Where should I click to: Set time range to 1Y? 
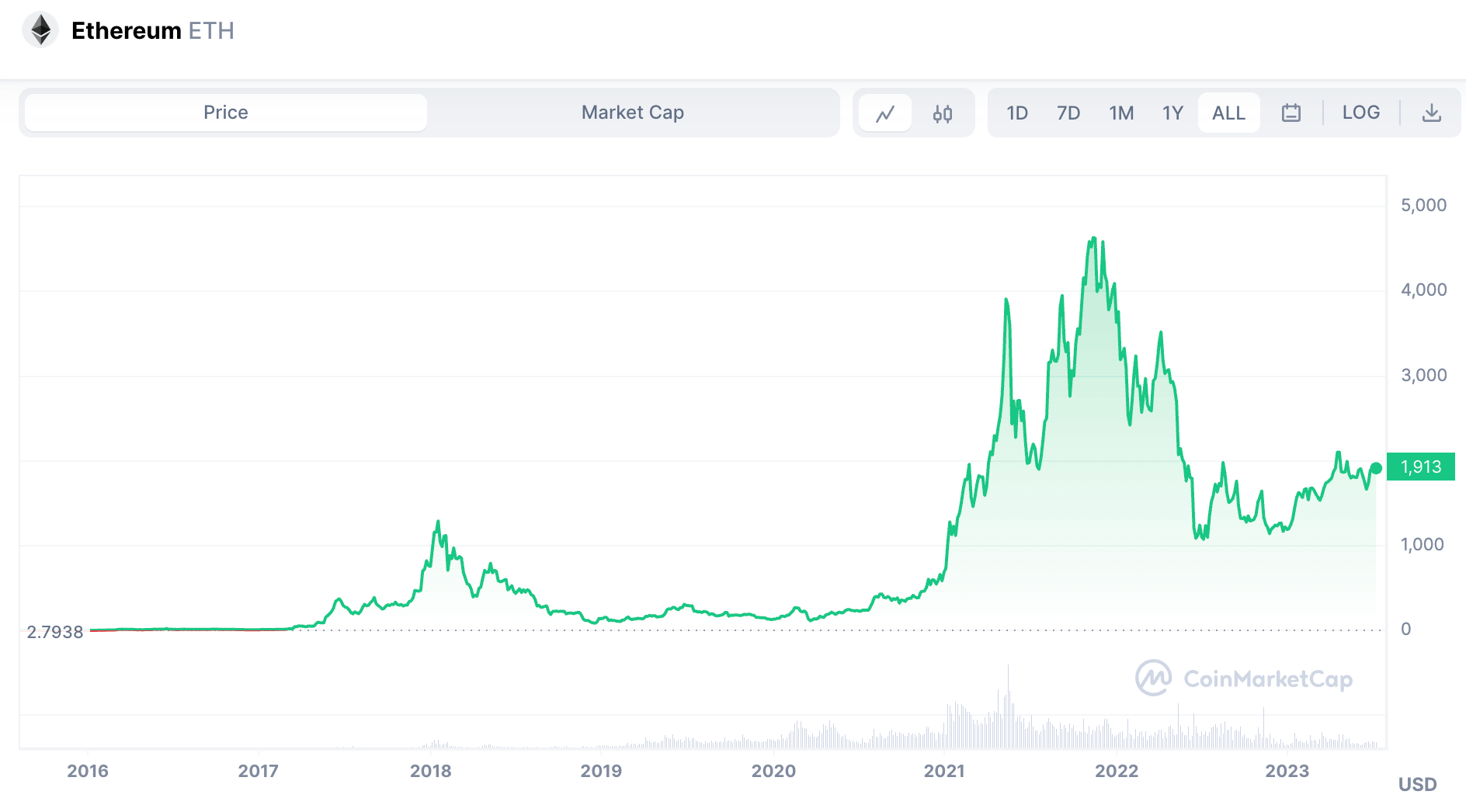(1172, 113)
